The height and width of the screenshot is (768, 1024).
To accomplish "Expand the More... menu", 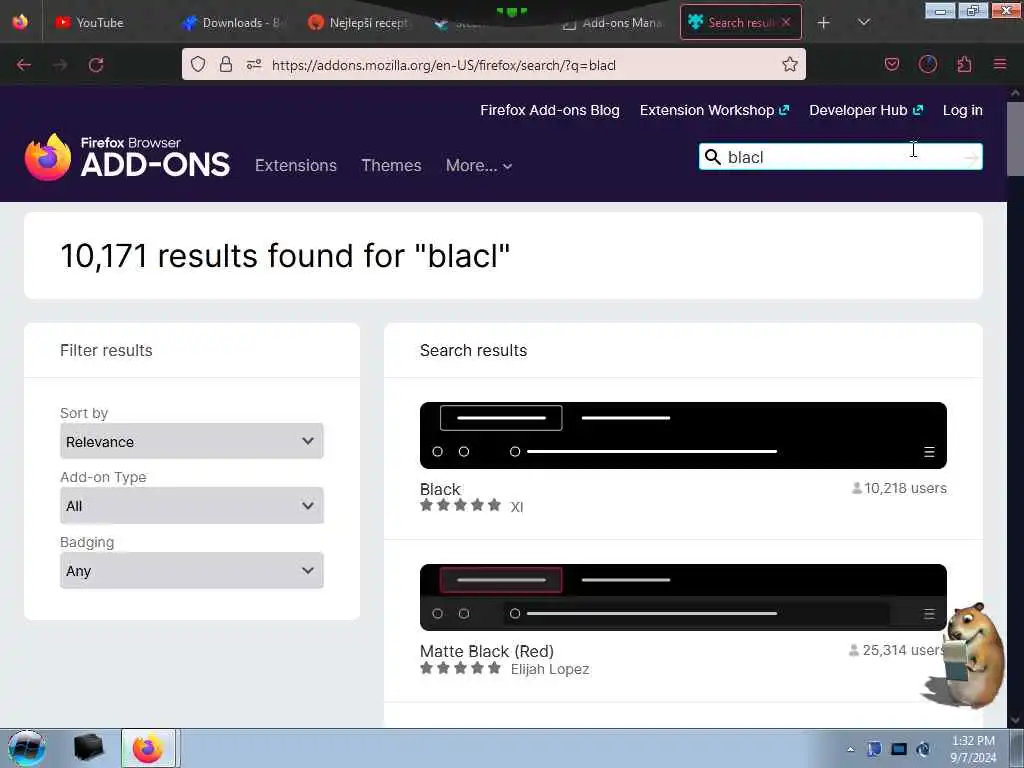I will pos(479,166).
